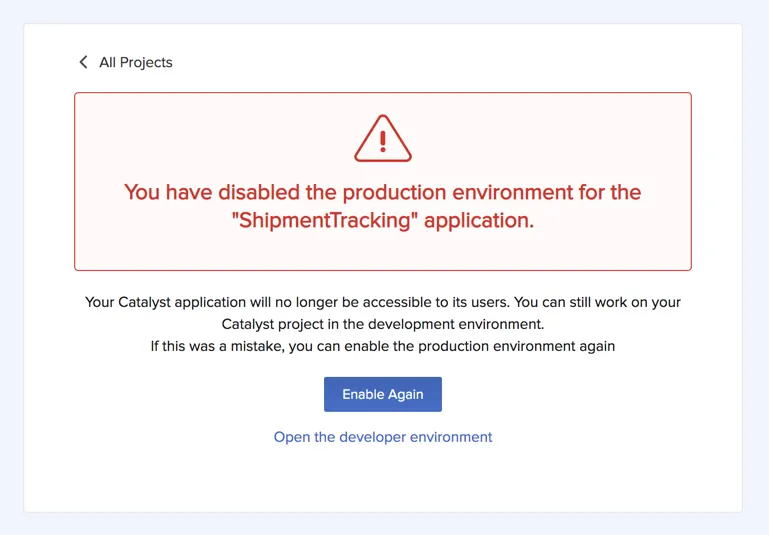
Task: Click the back chevron beside All Projects
Action: [x=83, y=62]
